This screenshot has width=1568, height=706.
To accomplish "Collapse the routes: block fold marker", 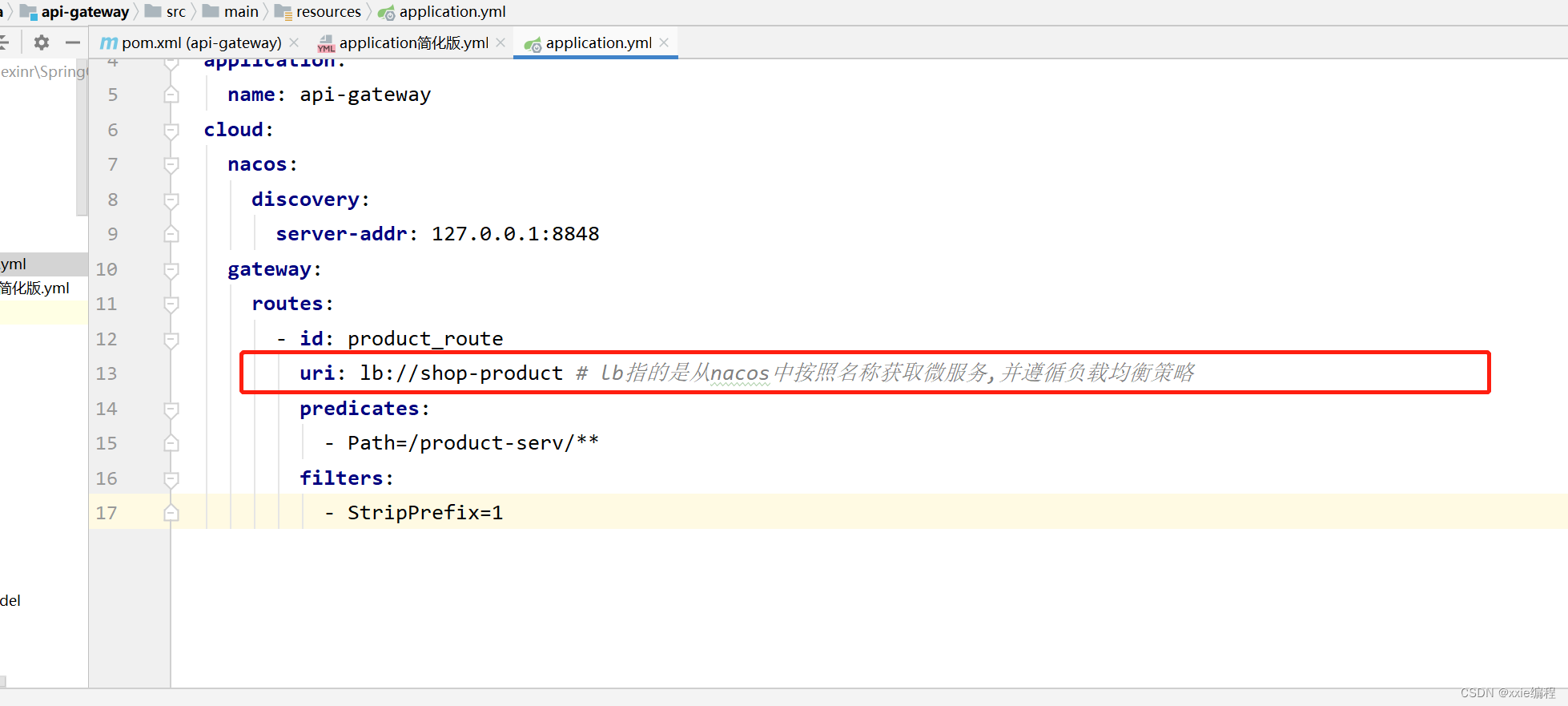I will (x=171, y=305).
